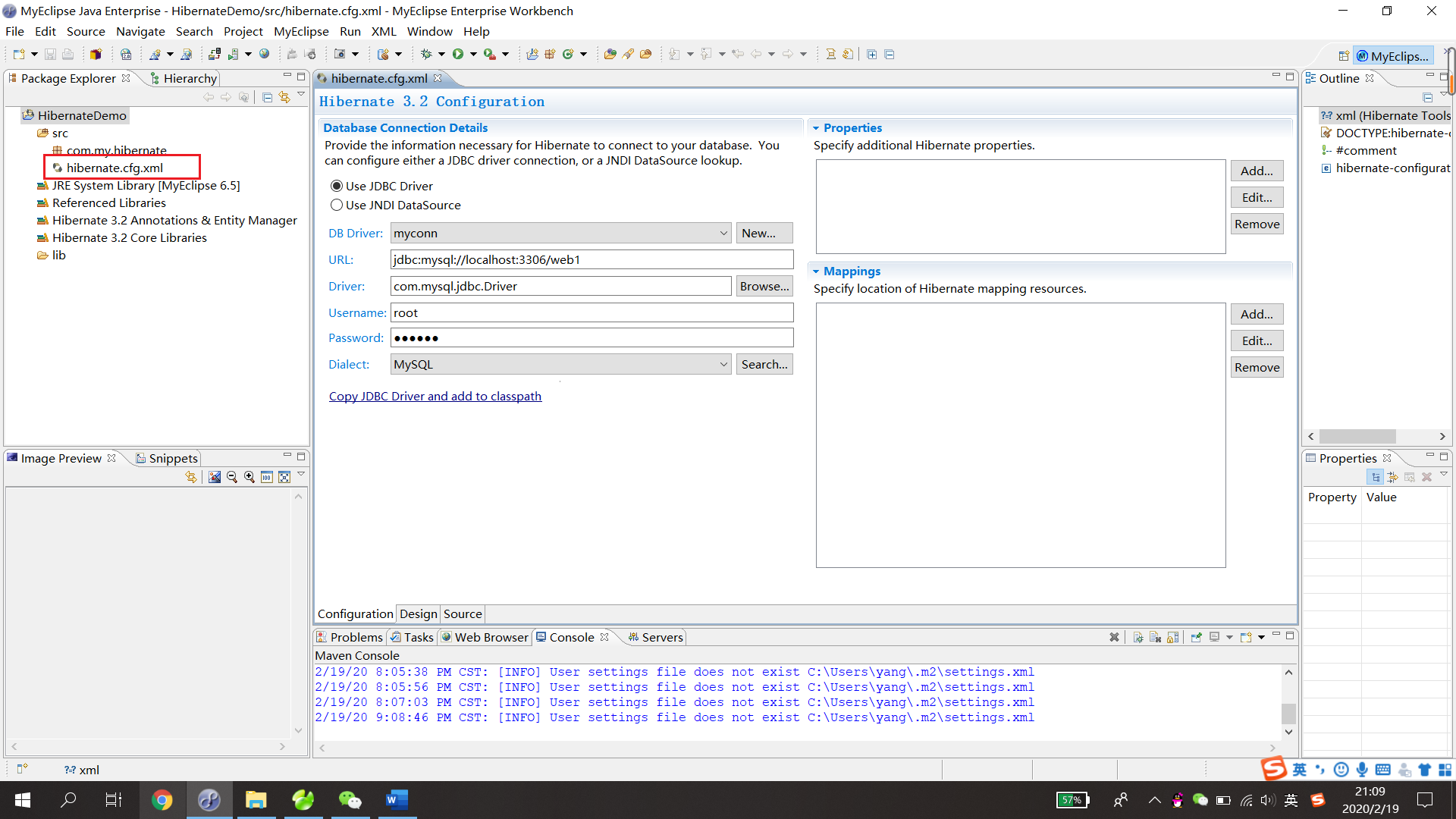Open the New wizard dropdown arrow
Viewport: 1456px width, 819px height.
tap(34, 54)
